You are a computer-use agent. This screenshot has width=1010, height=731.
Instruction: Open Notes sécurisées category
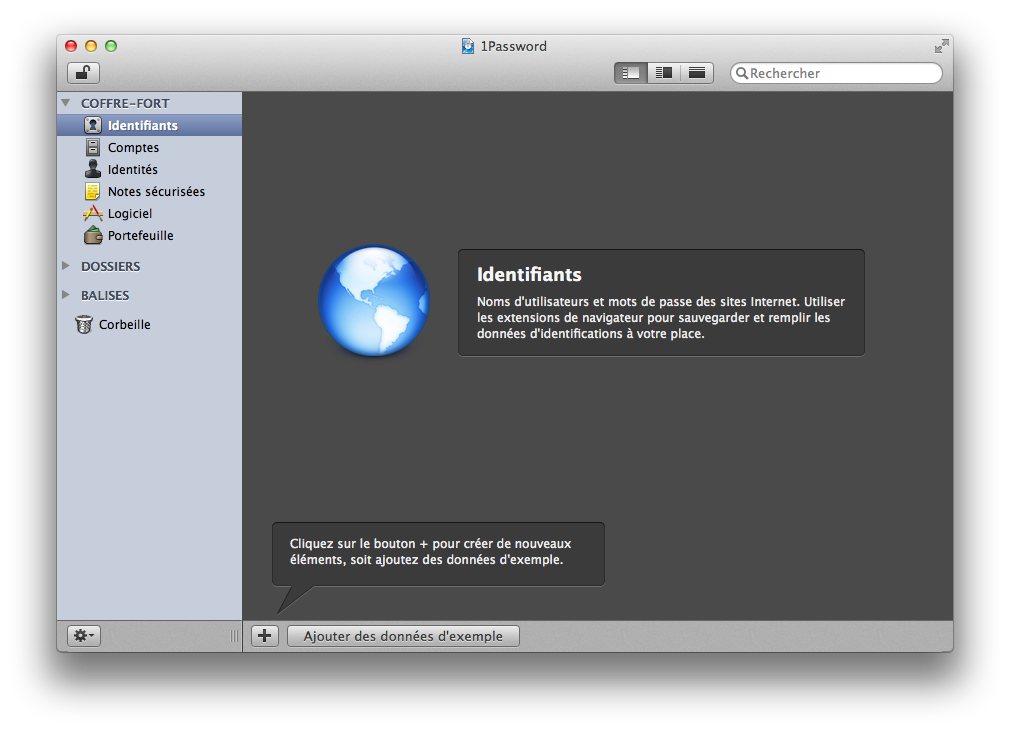[149, 191]
